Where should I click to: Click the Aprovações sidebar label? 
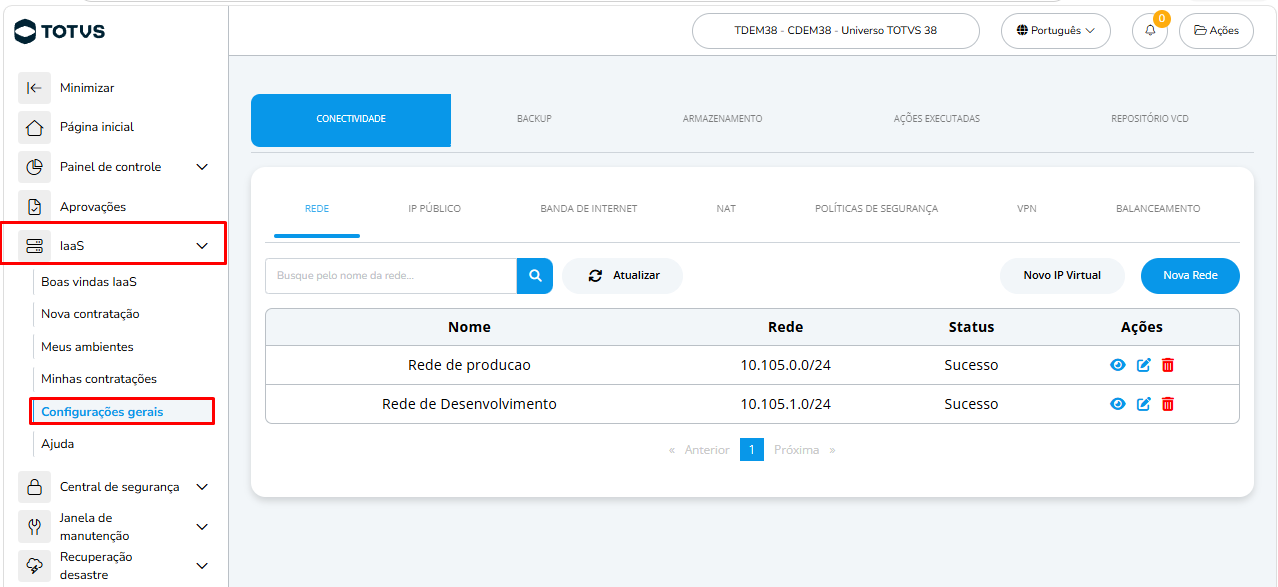(93, 207)
